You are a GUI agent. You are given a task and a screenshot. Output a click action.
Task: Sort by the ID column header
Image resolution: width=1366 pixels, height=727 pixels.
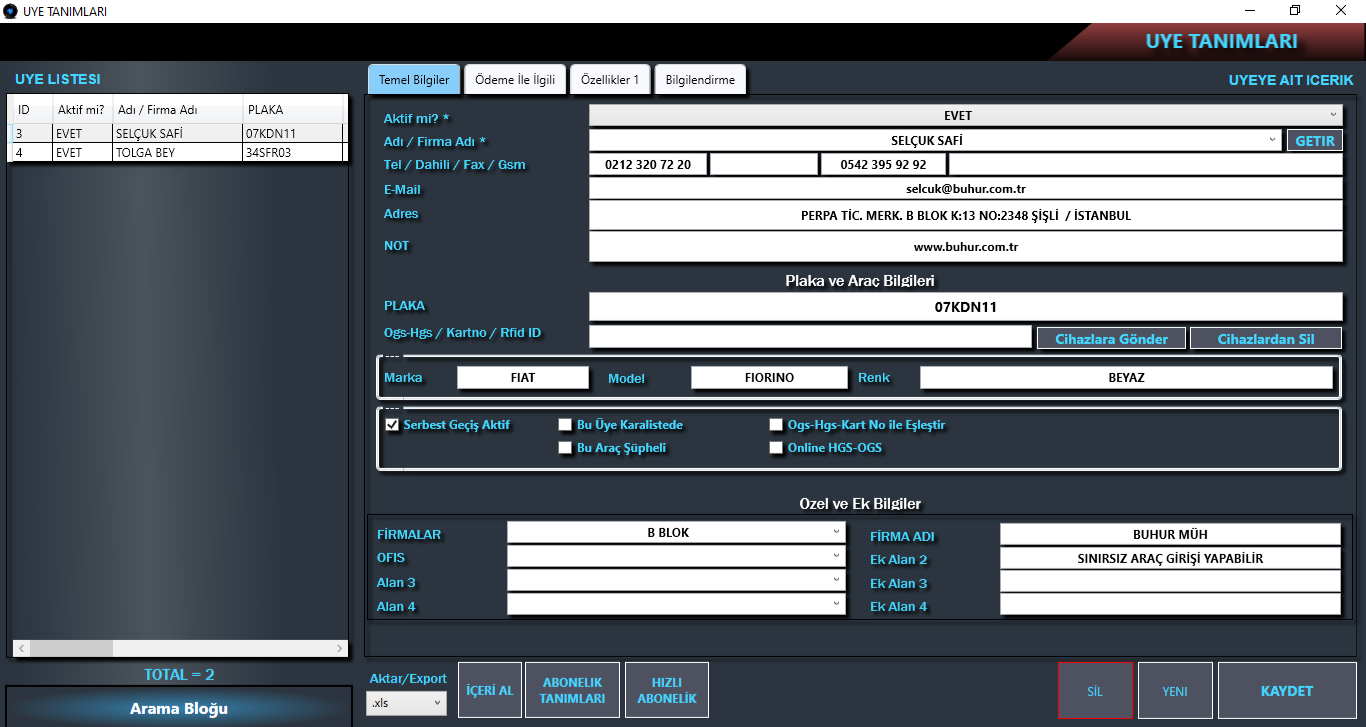pyautogui.click(x=31, y=110)
